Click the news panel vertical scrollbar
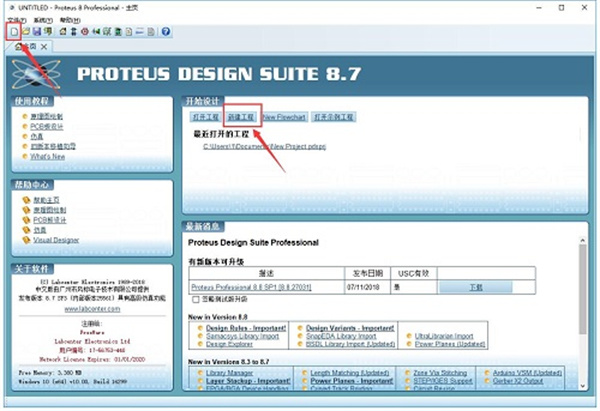The image size is (600, 411). coord(582,300)
